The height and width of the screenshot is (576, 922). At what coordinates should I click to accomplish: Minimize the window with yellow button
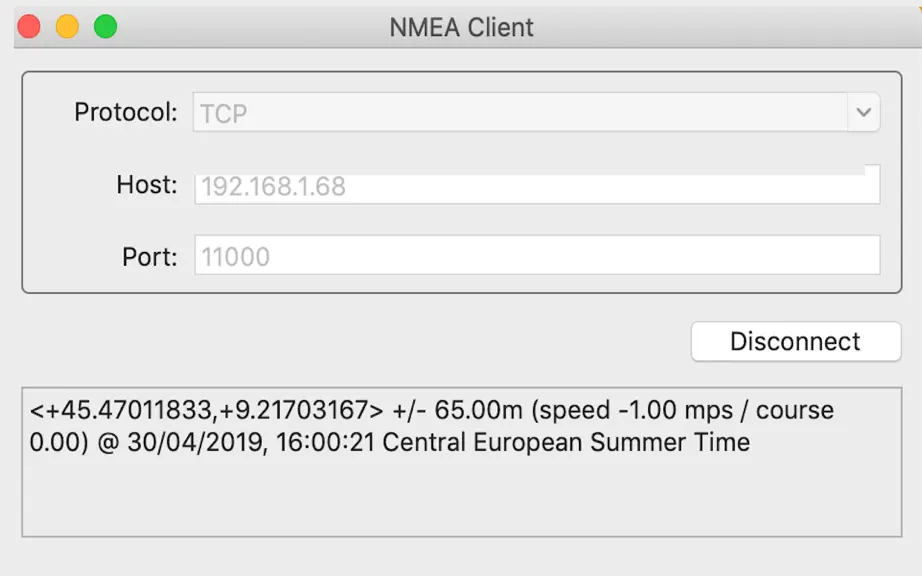67,27
